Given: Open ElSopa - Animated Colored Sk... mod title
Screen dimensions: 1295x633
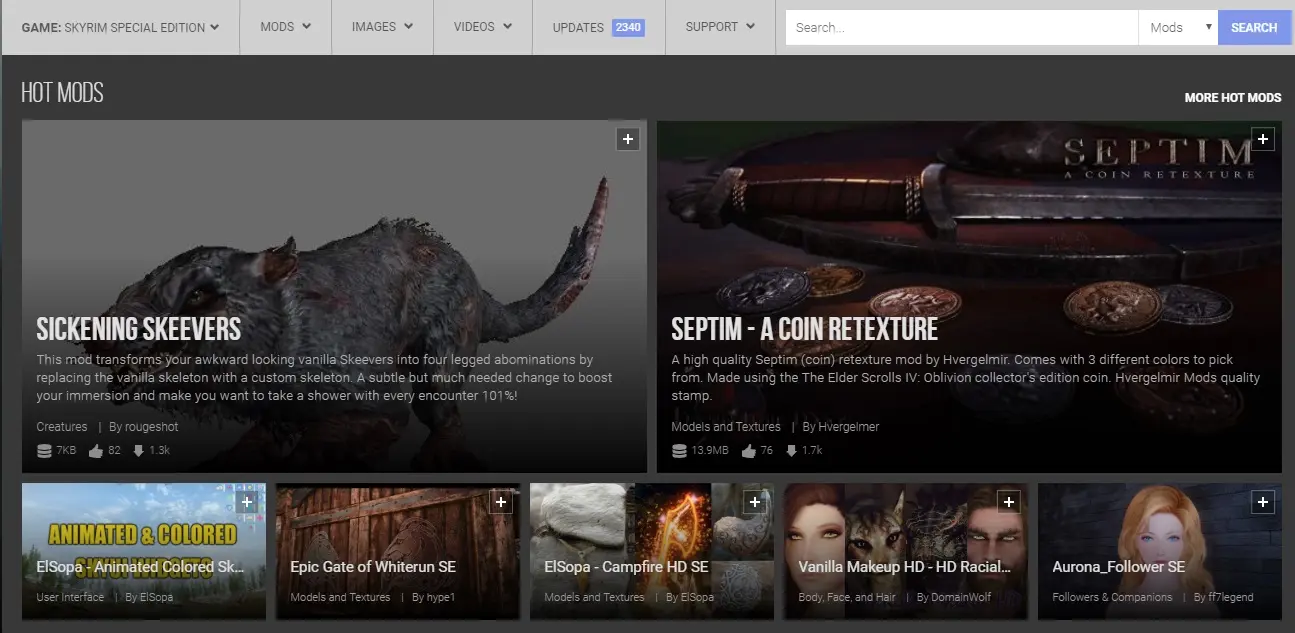Looking at the screenshot, I should [140, 567].
